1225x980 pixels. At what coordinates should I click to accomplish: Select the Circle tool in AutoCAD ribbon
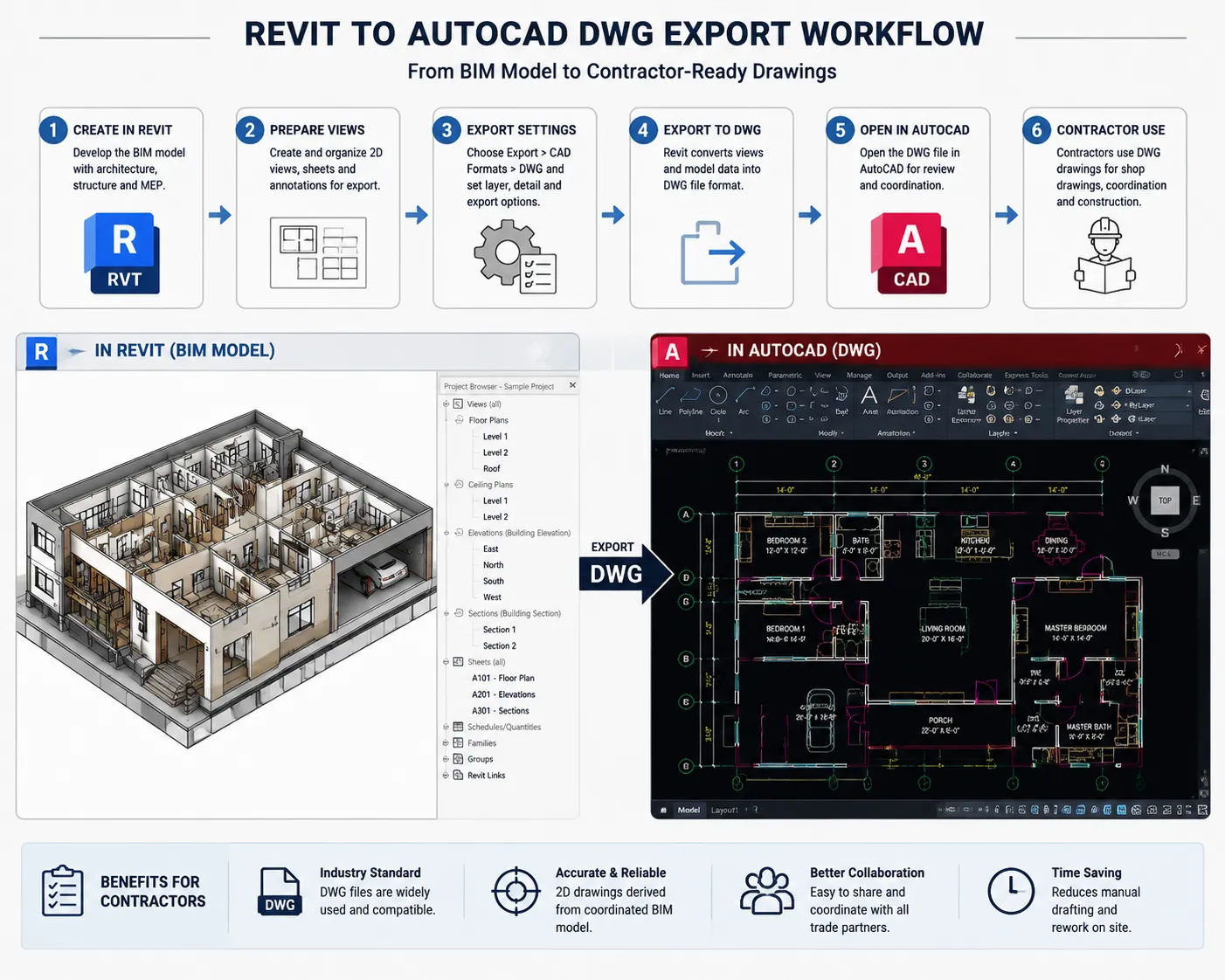(x=718, y=402)
